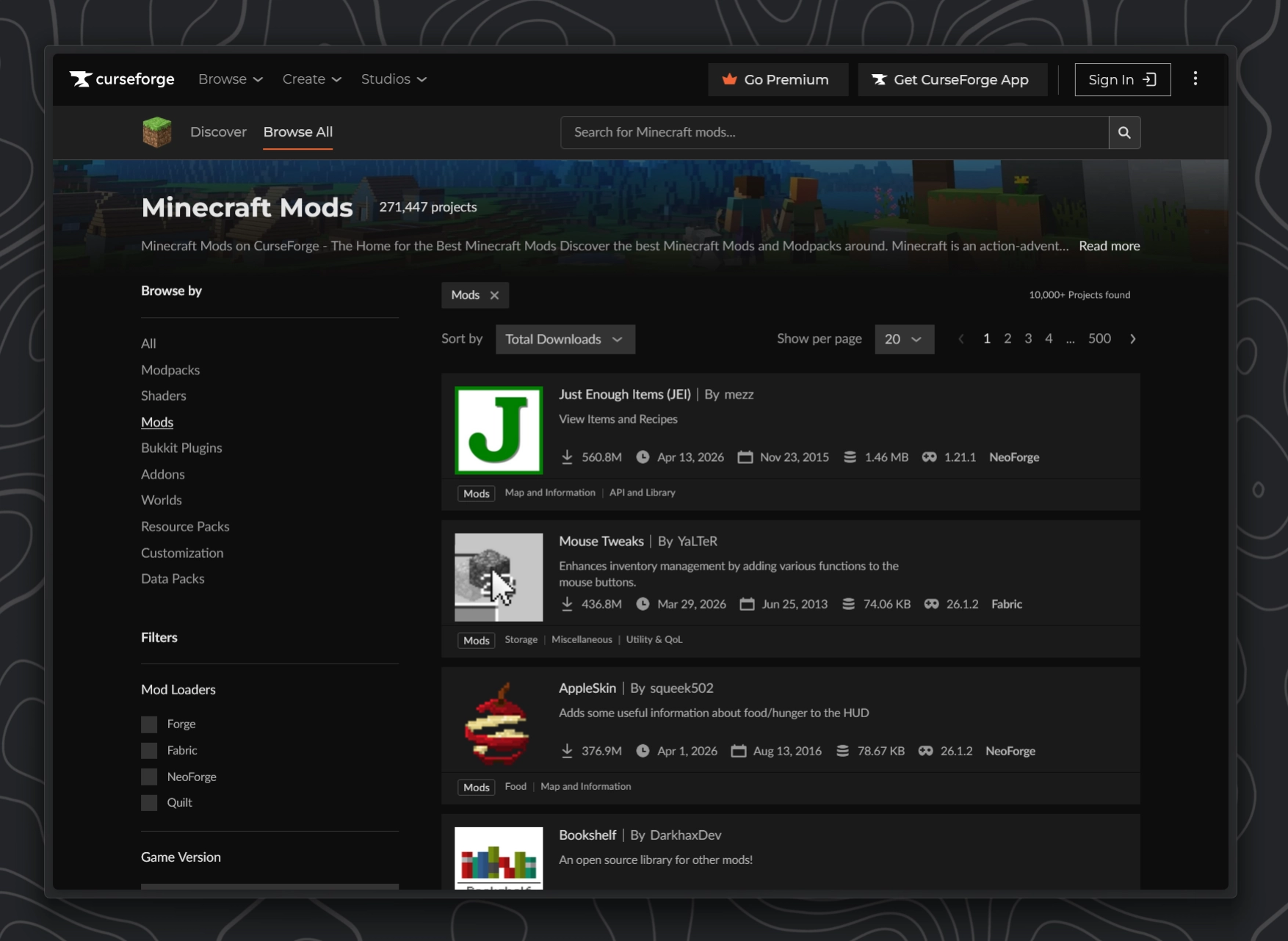Select Shaders in Browse by list
This screenshot has height=941, width=1288.
coord(164,396)
